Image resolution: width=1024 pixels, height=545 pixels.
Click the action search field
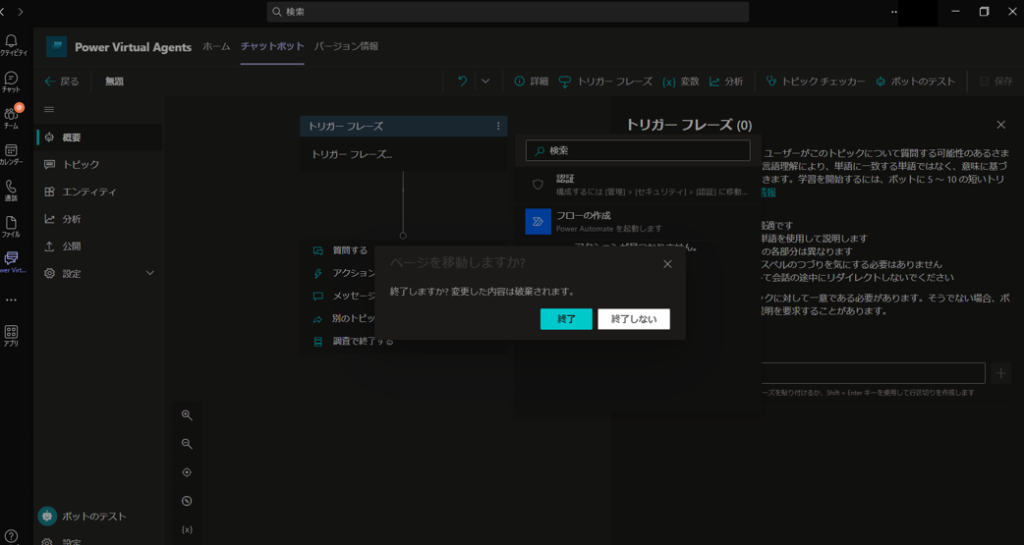point(638,151)
